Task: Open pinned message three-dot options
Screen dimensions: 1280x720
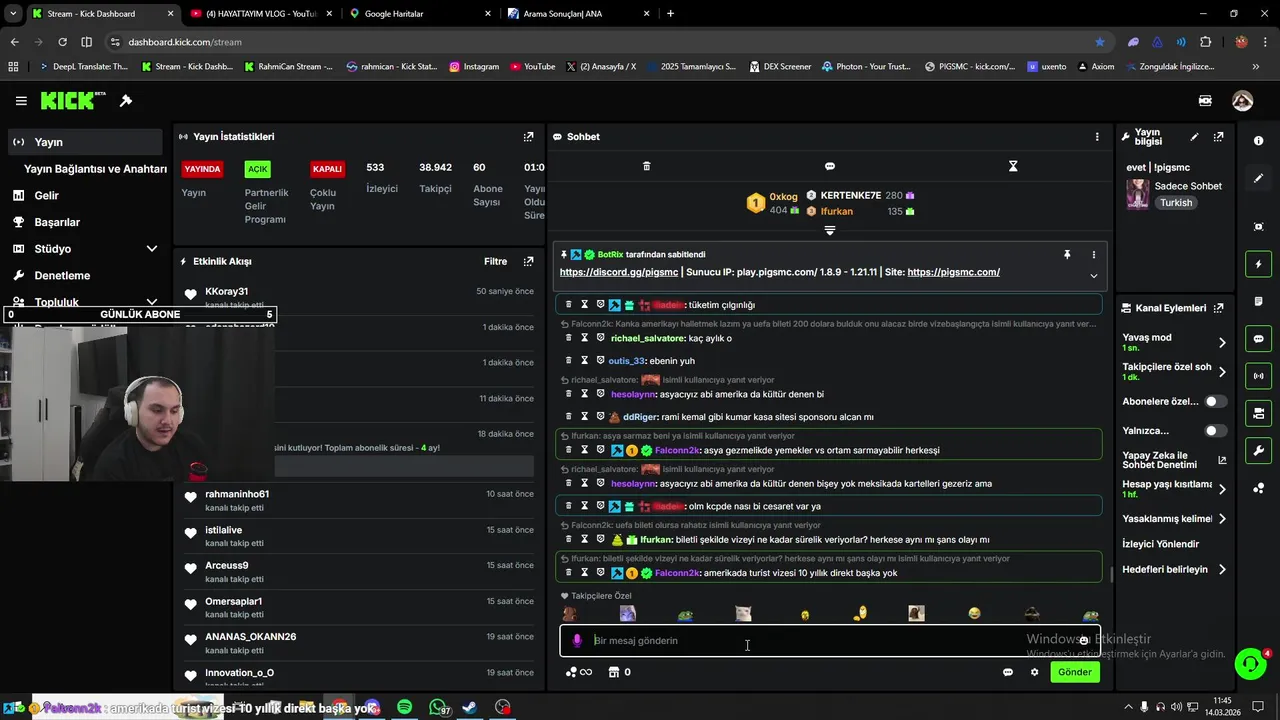Action: point(1093,255)
